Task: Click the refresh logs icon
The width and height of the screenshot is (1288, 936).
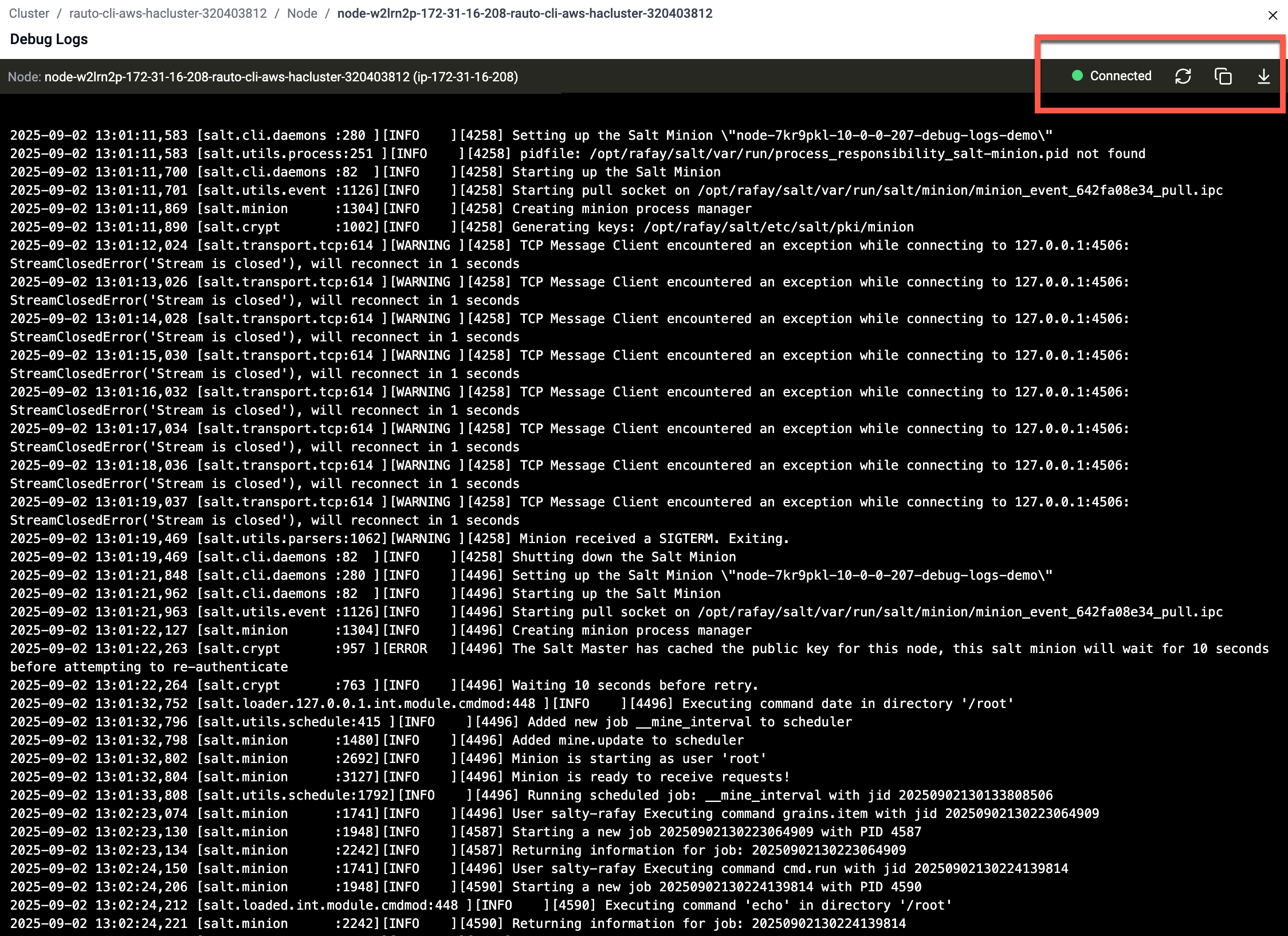Action: coord(1183,76)
